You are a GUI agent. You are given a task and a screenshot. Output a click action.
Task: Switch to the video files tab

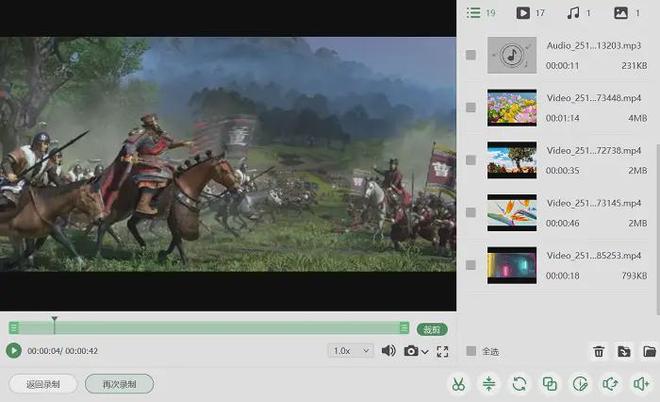[x=523, y=13]
